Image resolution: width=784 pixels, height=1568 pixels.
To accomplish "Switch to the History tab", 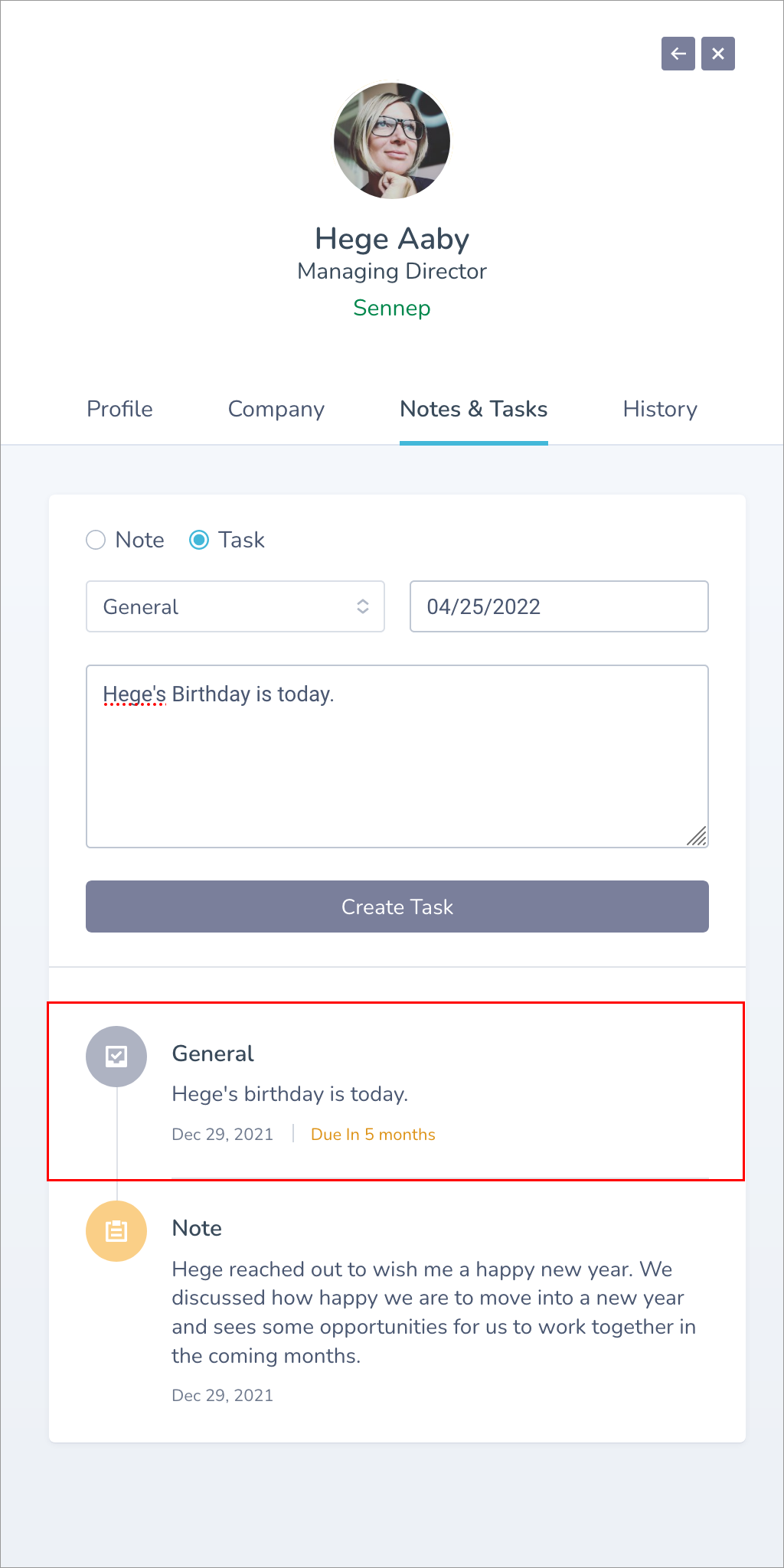I will (660, 409).
